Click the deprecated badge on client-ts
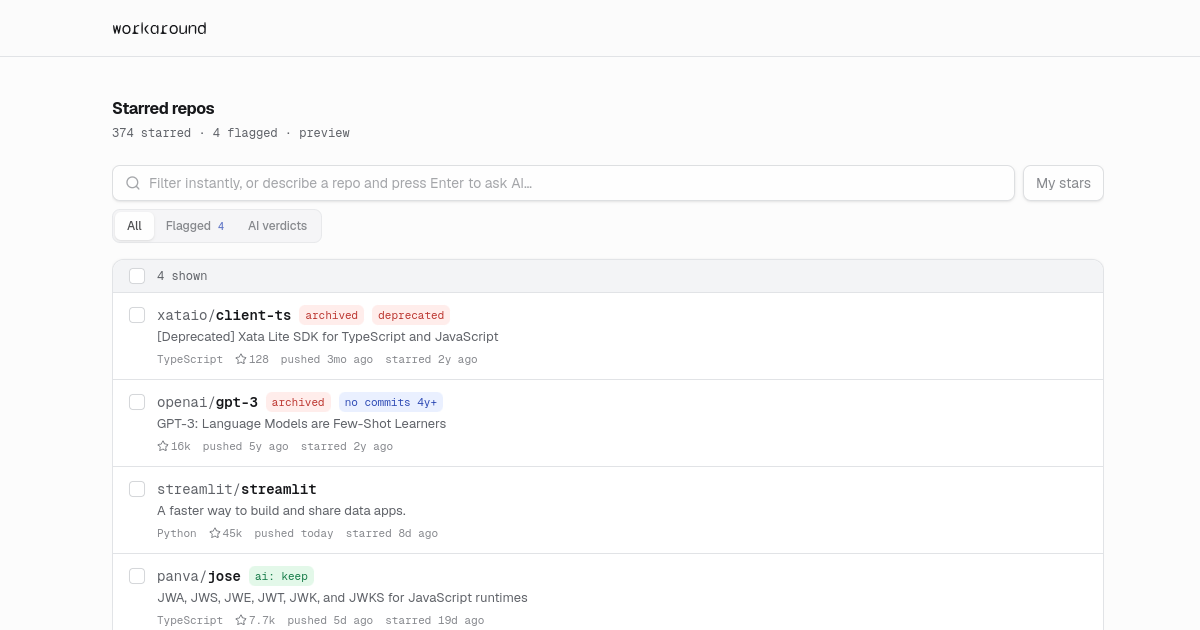This screenshot has width=1200, height=630. tap(411, 315)
